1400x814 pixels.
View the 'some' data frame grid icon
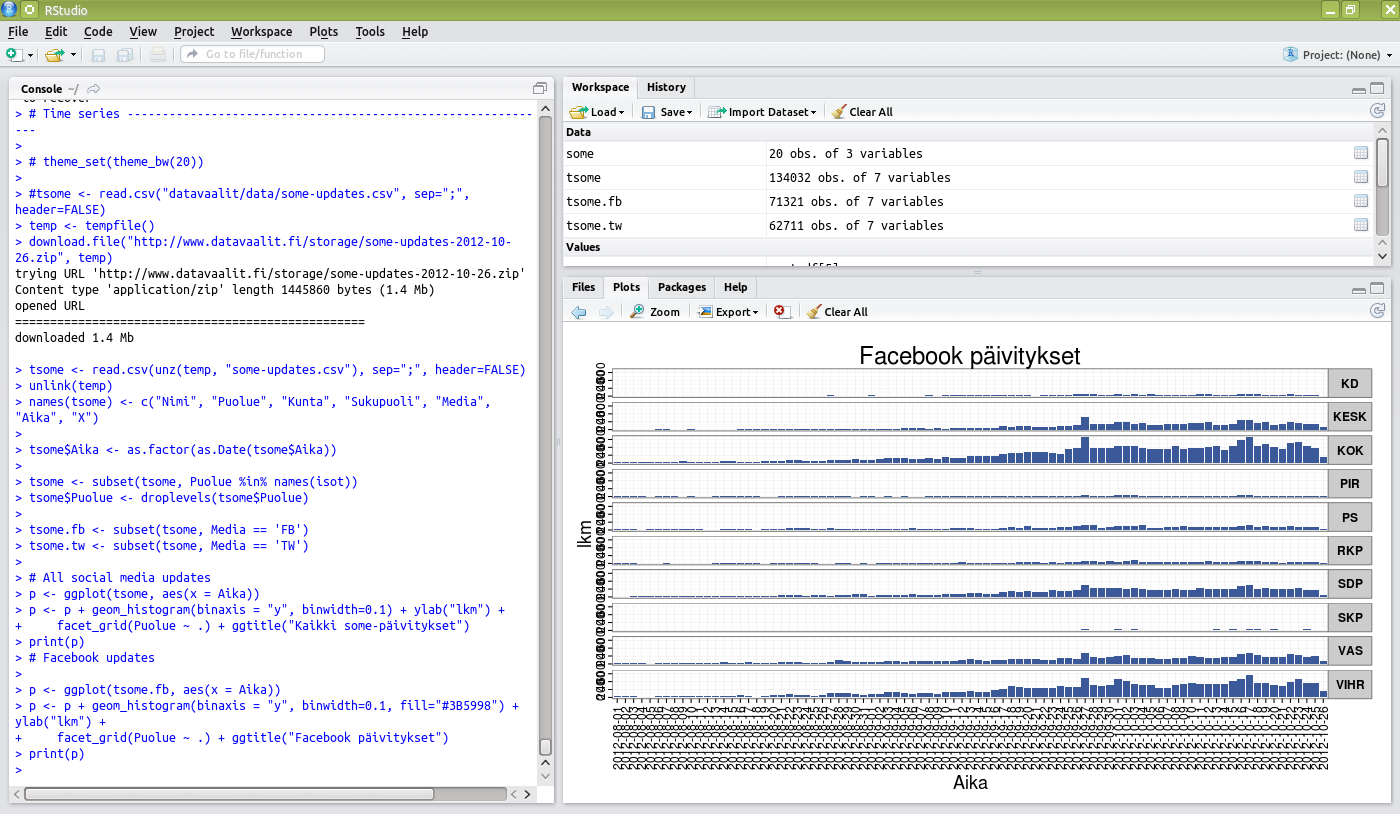coord(1360,153)
